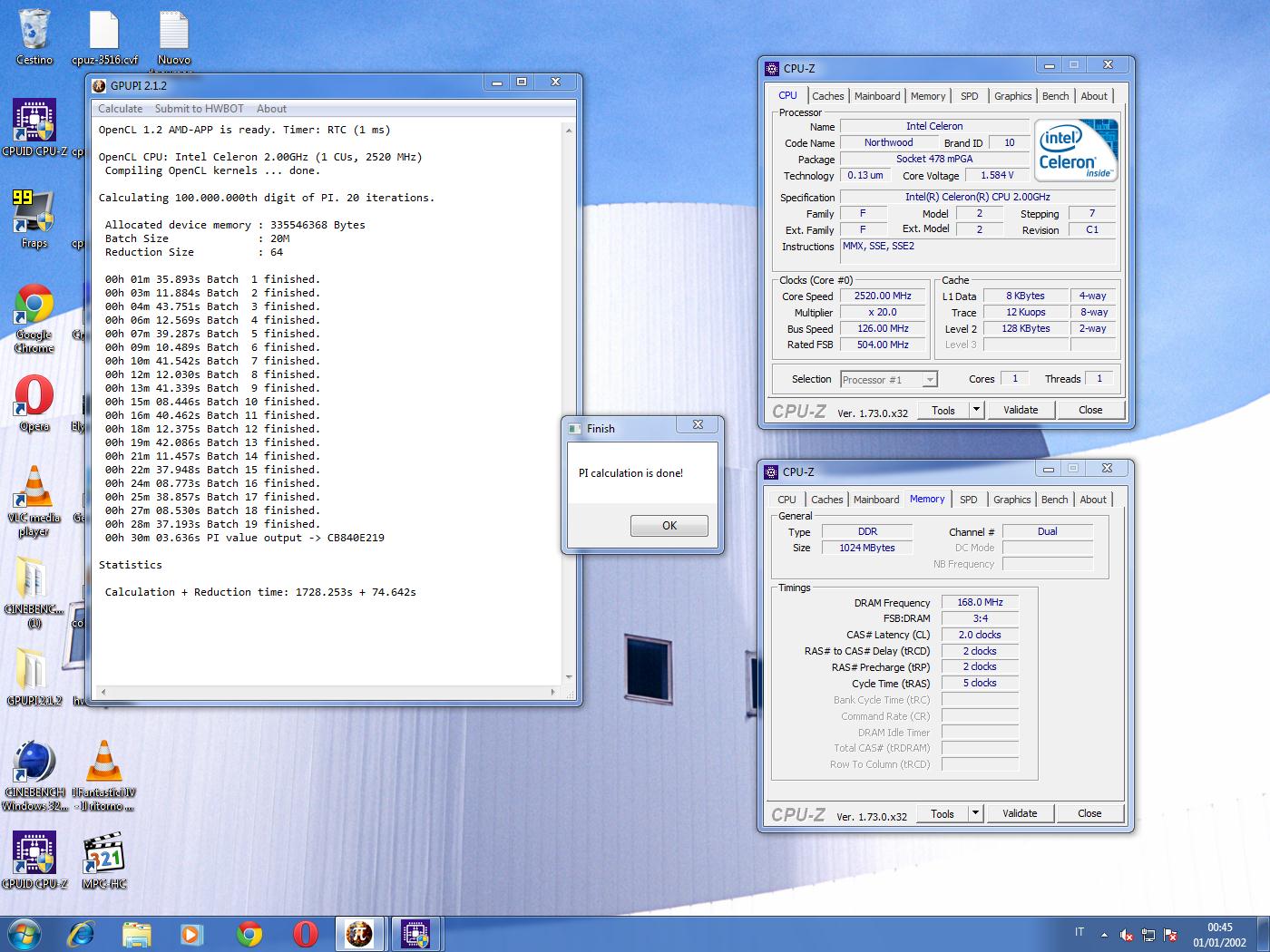The height and width of the screenshot is (952, 1270).
Task: Open Caches tab in bottom CPU-Z window
Action: pyautogui.click(x=826, y=500)
